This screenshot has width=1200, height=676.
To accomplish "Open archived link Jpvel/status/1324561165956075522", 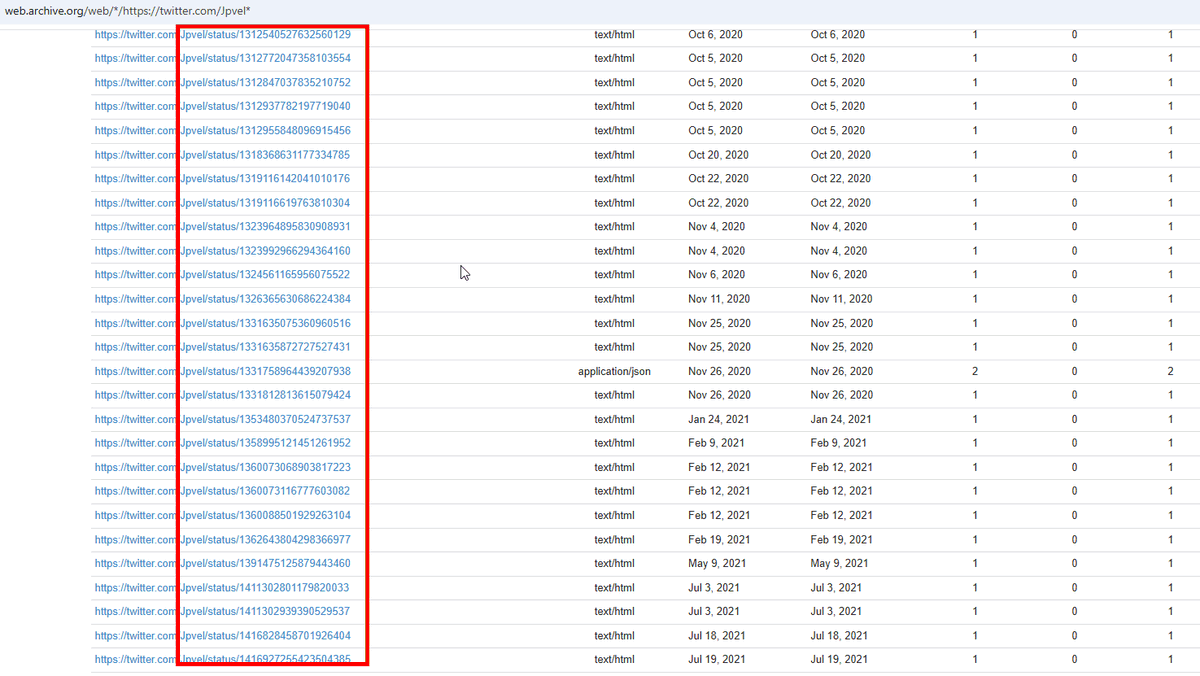I will [223, 274].
